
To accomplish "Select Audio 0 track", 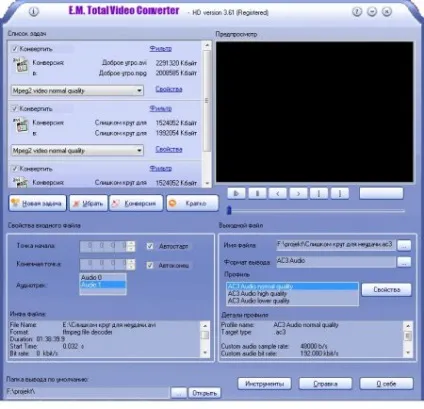I will [x=103, y=277].
